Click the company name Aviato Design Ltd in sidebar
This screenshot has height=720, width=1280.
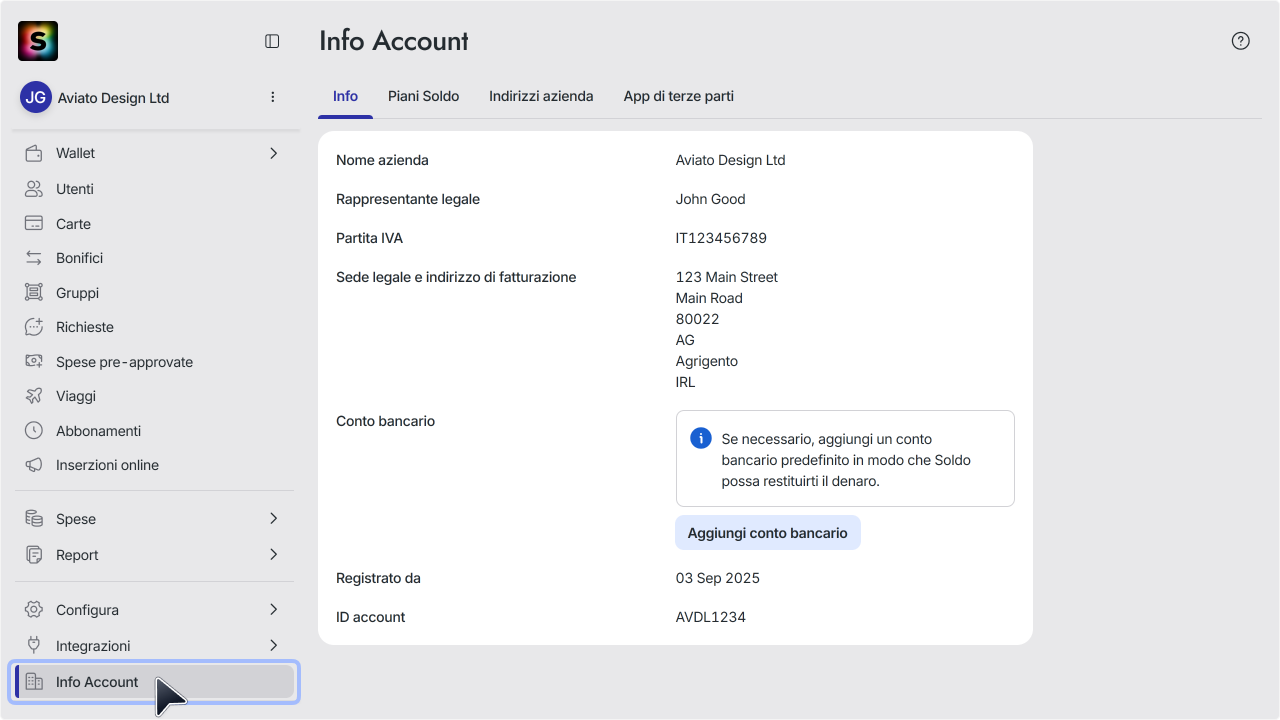tap(113, 98)
